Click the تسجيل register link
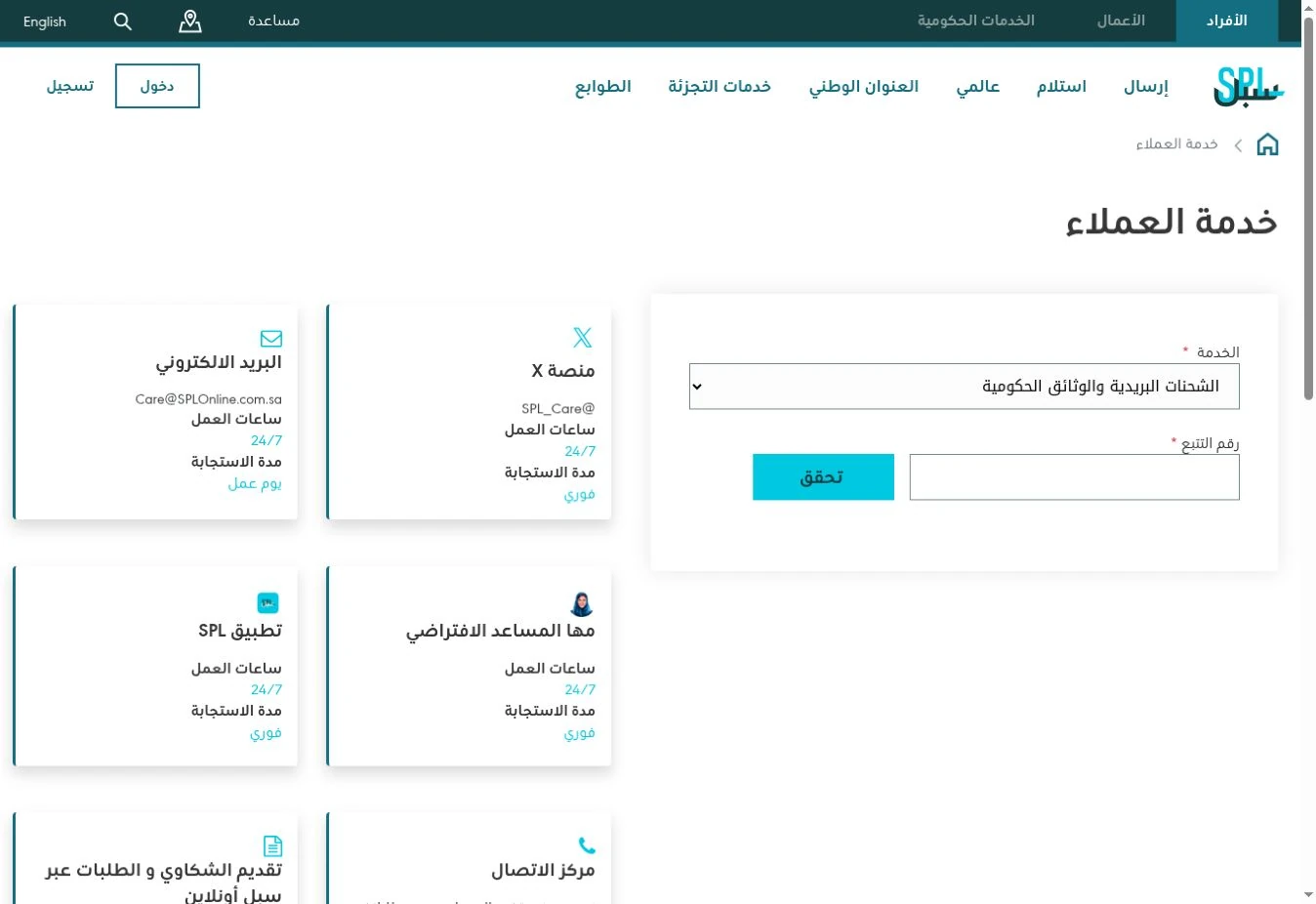 70,86
